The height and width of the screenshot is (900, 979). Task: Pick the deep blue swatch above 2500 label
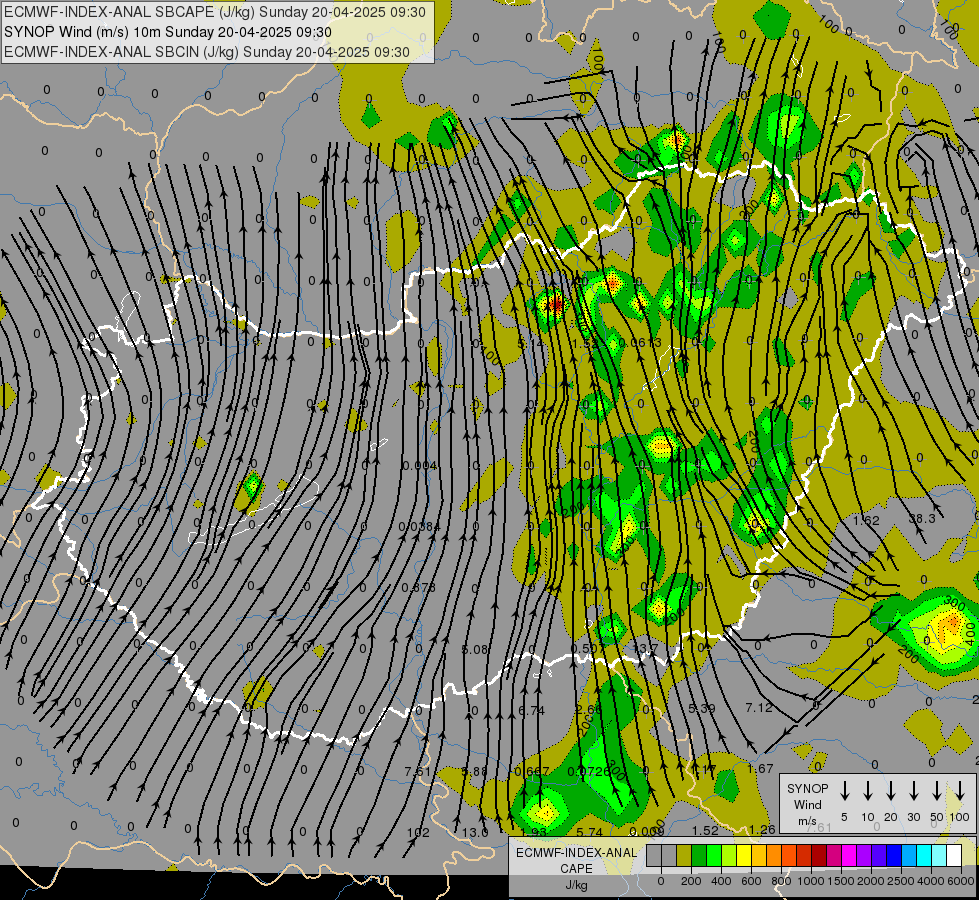[x=893, y=856]
